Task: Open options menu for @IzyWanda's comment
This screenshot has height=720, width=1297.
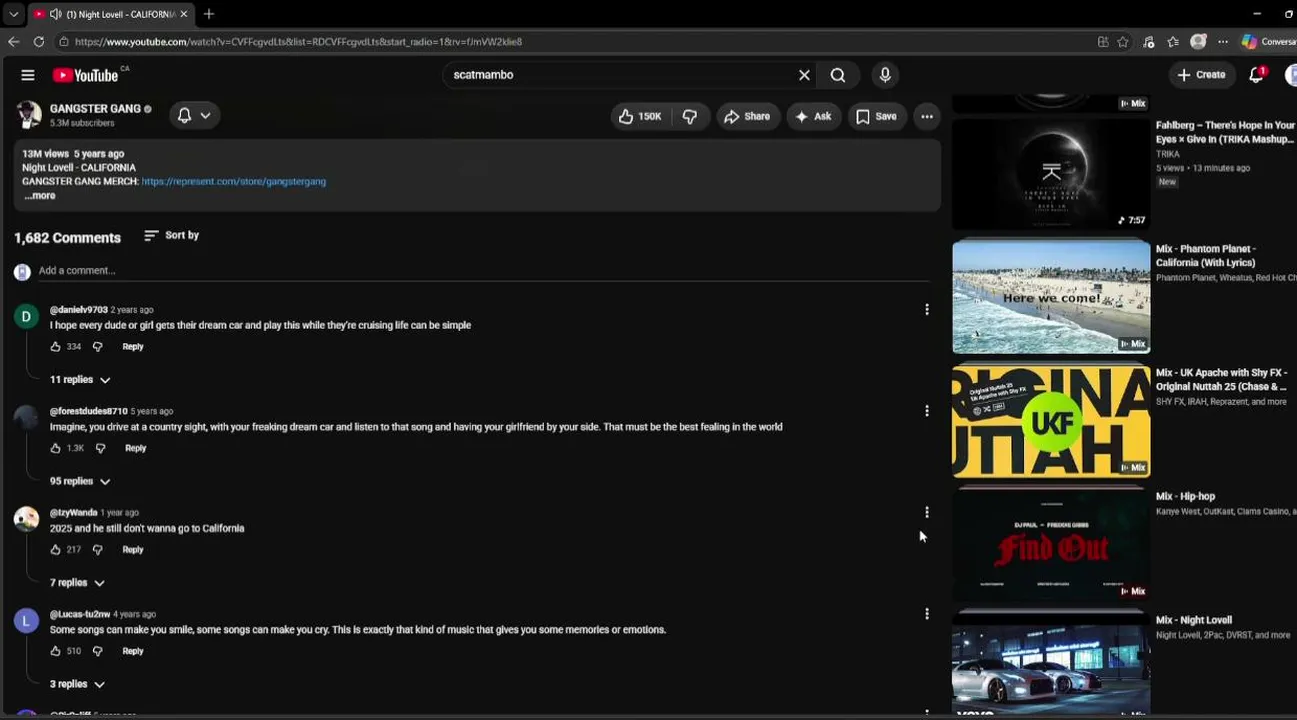Action: (927, 513)
